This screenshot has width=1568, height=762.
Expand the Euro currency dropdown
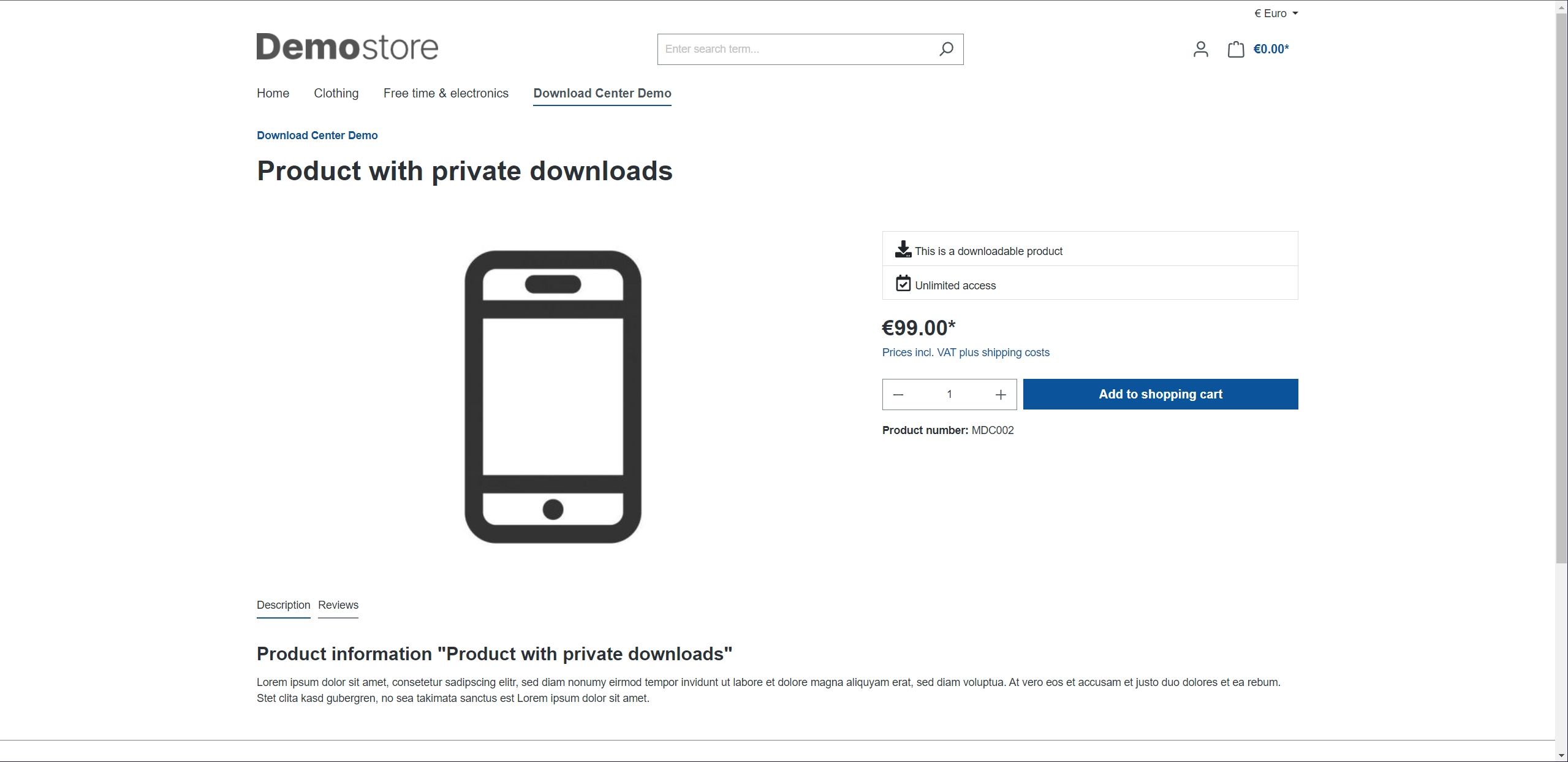[1276, 13]
